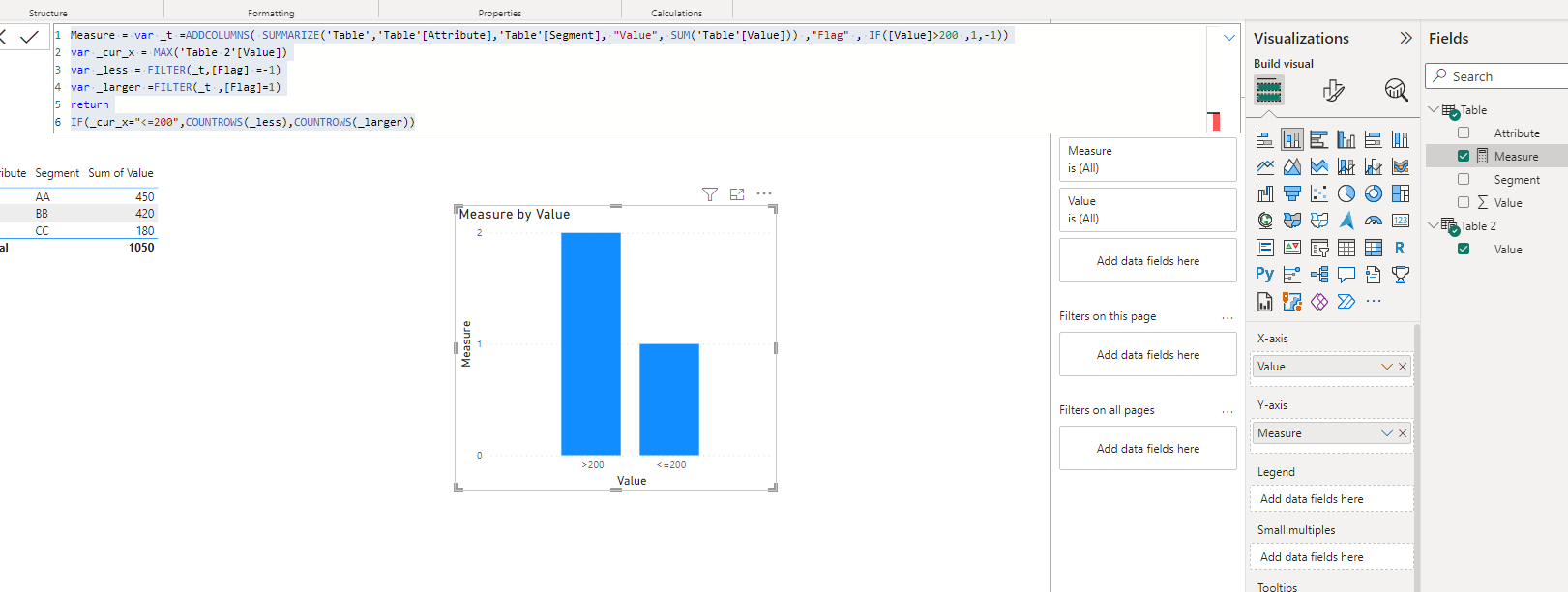Open the chart's filter funnel icon
The width and height of the screenshot is (1568, 592).
point(710,194)
